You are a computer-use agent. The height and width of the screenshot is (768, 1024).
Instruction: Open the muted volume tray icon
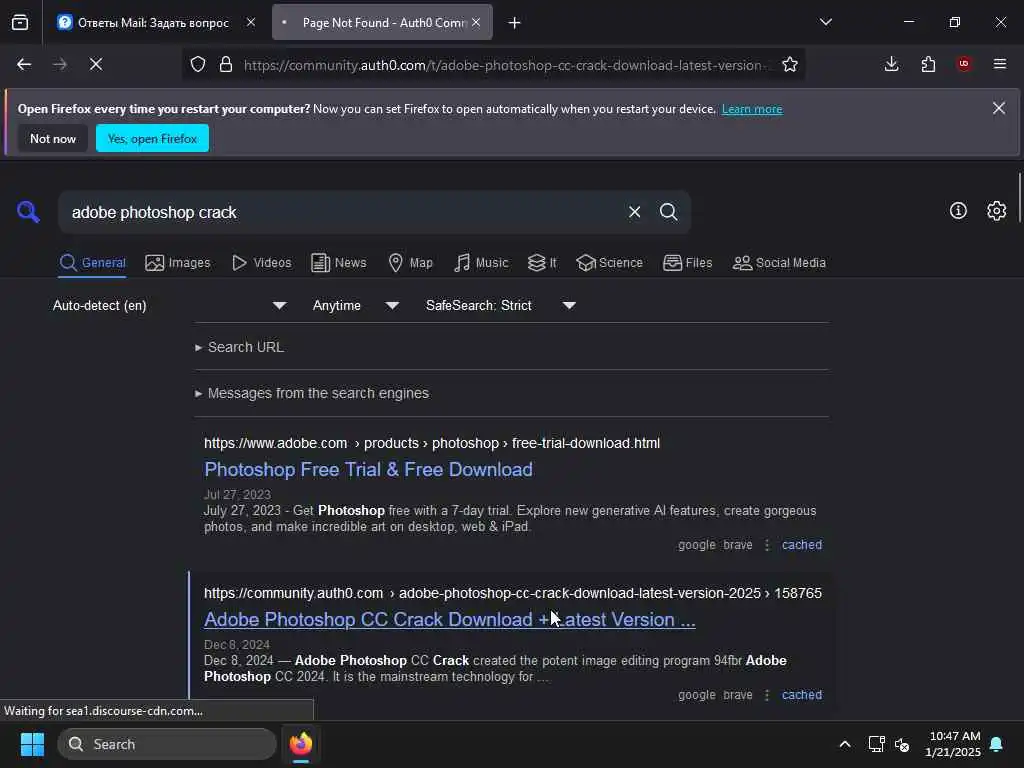(x=902, y=744)
